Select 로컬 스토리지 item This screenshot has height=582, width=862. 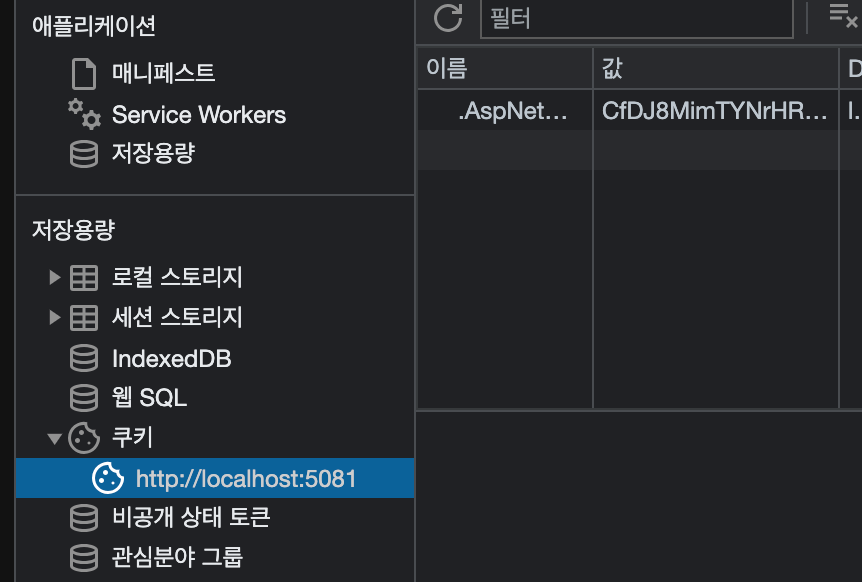click(x=177, y=277)
